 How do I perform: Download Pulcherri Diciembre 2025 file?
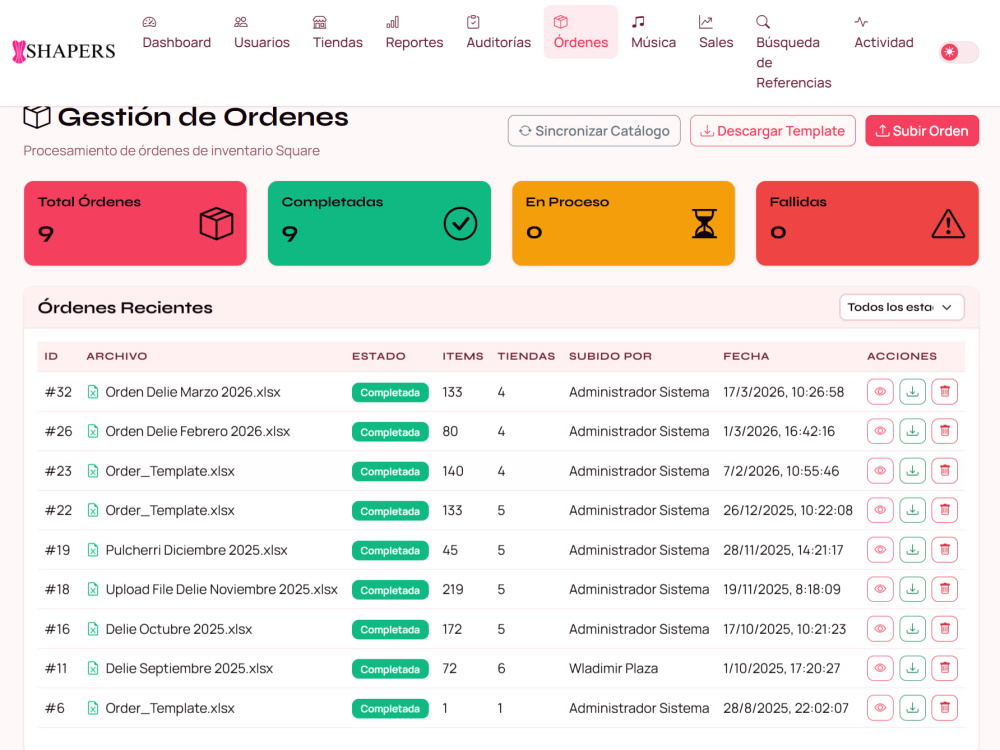tap(913, 550)
